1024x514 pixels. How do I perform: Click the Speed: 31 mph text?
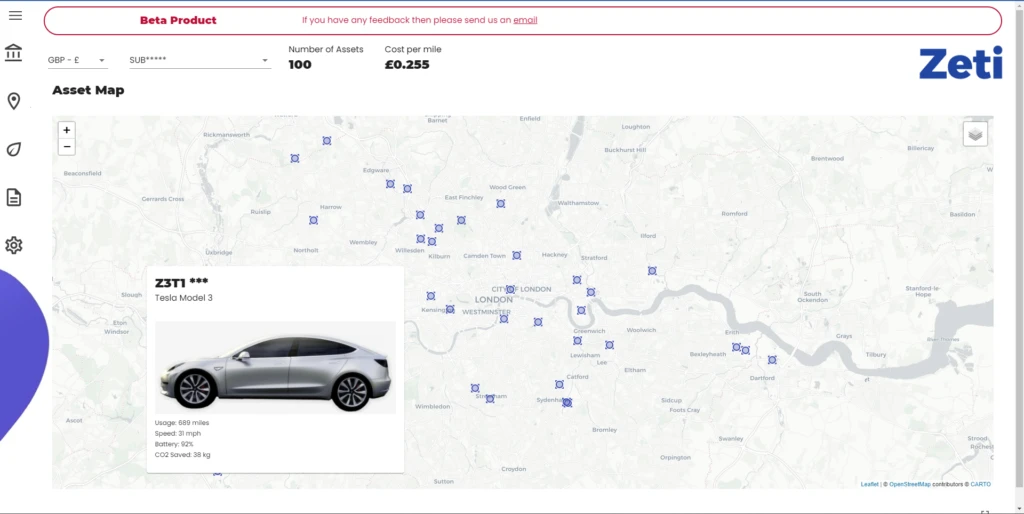[x=178, y=433]
